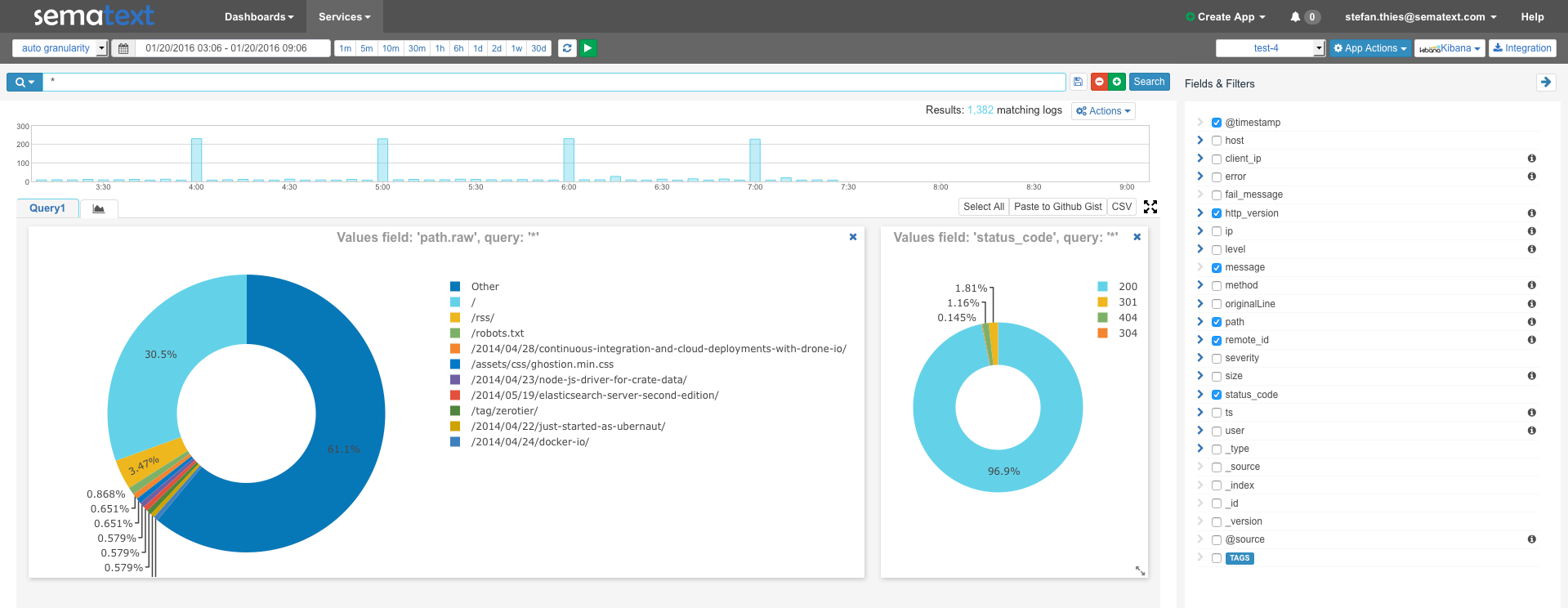The height and width of the screenshot is (608, 1568).
Task: Click the Integration button
Action: 1522,48
